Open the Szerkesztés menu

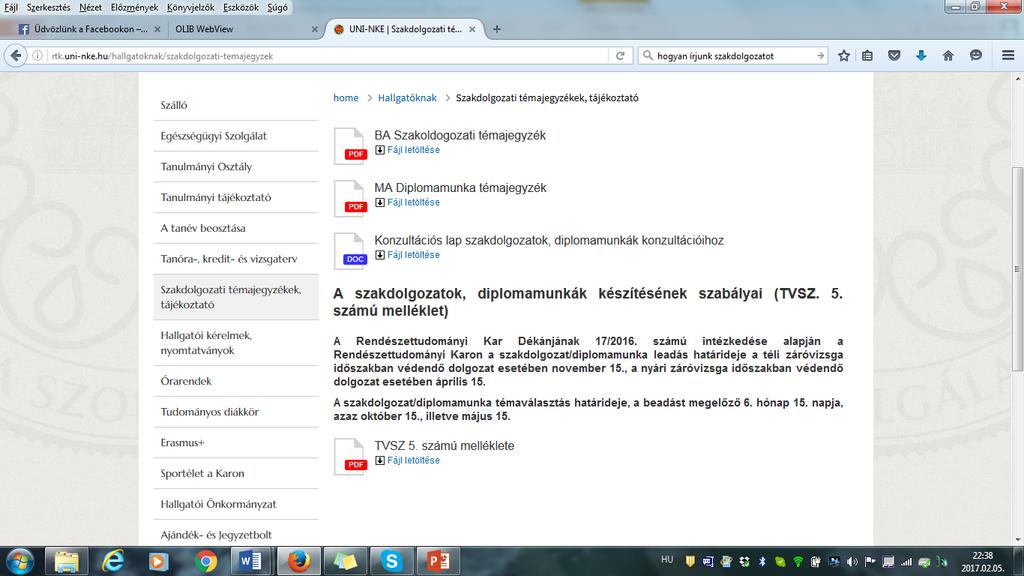click(48, 7)
